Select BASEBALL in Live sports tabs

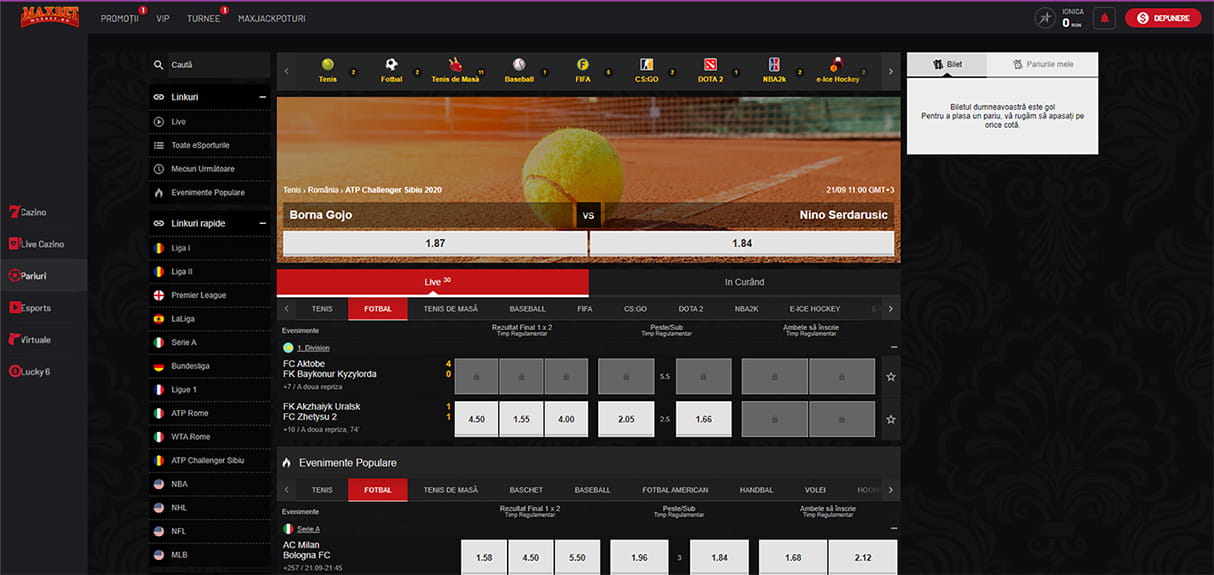pos(527,309)
